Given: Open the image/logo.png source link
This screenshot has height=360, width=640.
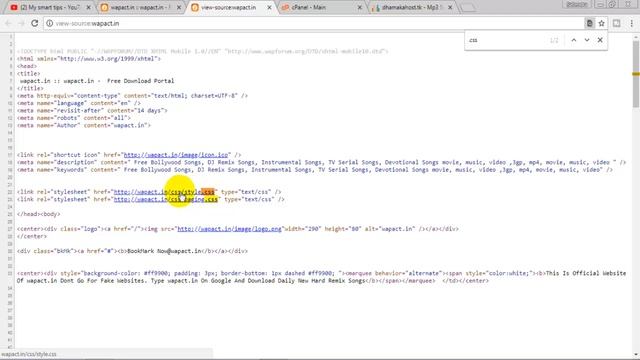Looking at the screenshot, I should coord(229,229).
